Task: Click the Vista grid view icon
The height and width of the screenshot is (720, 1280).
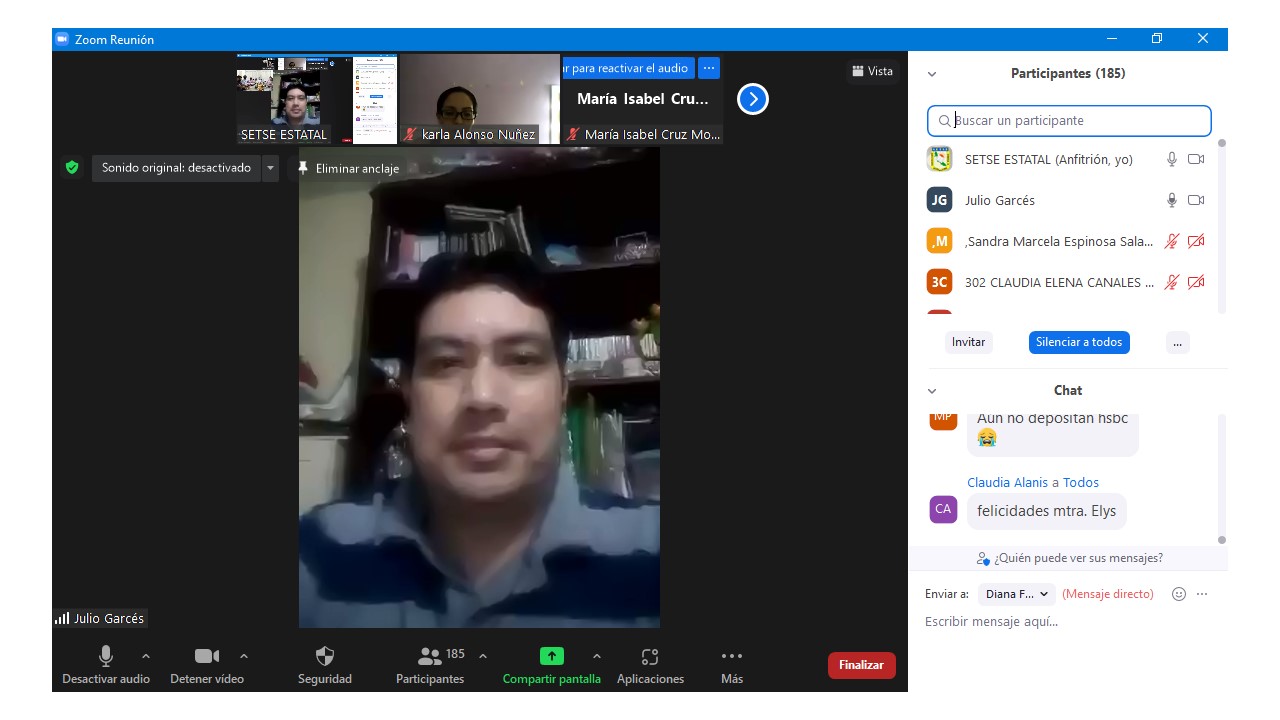Action: 857,71
